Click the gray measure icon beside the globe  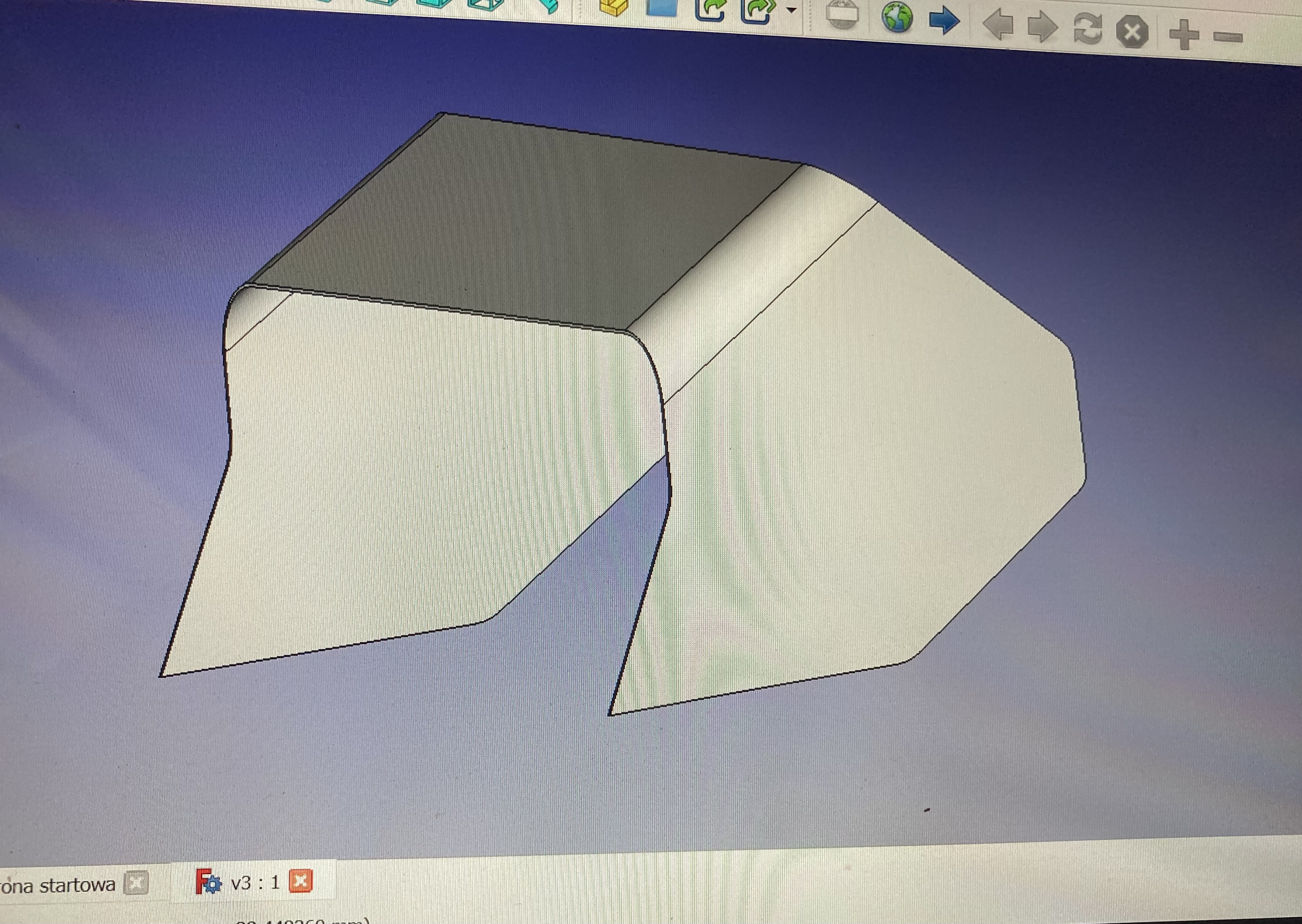(842, 14)
